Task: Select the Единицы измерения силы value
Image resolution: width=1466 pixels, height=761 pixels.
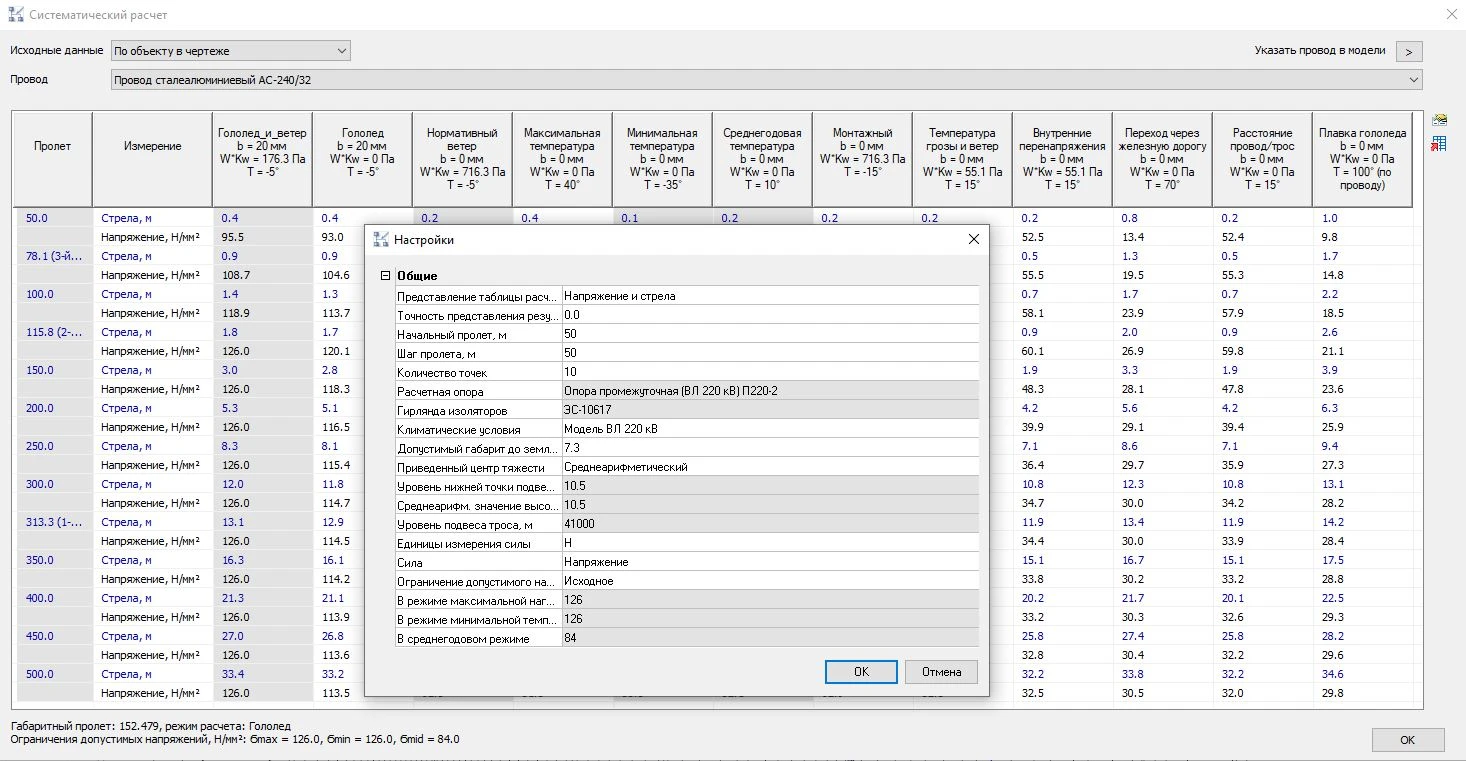Action: (x=770, y=543)
